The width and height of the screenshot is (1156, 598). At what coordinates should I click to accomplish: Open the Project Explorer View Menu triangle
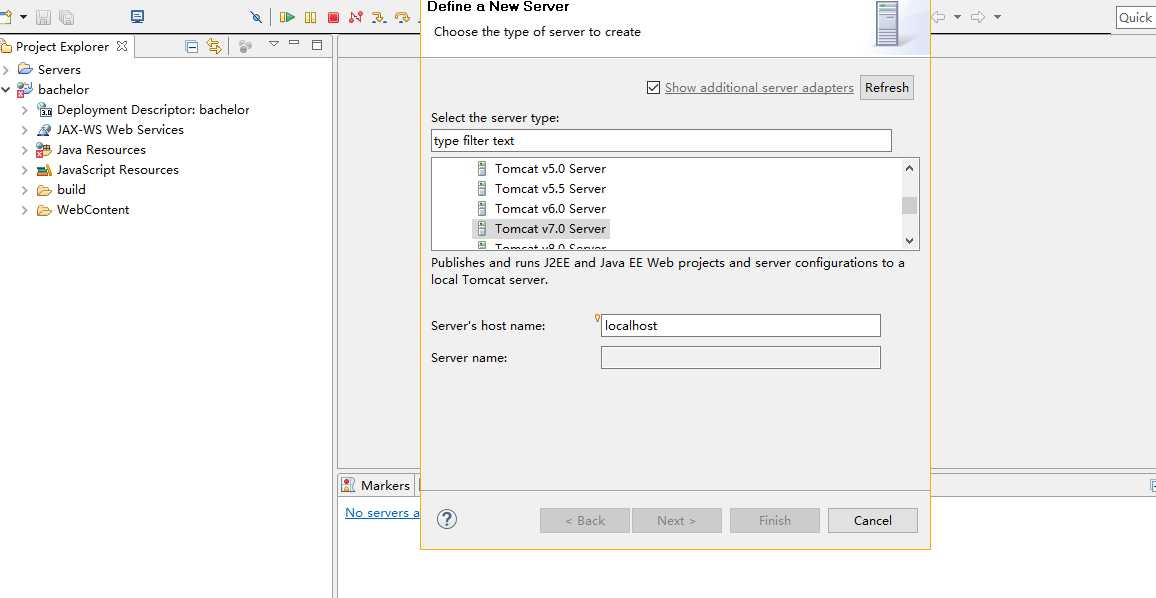click(274, 44)
